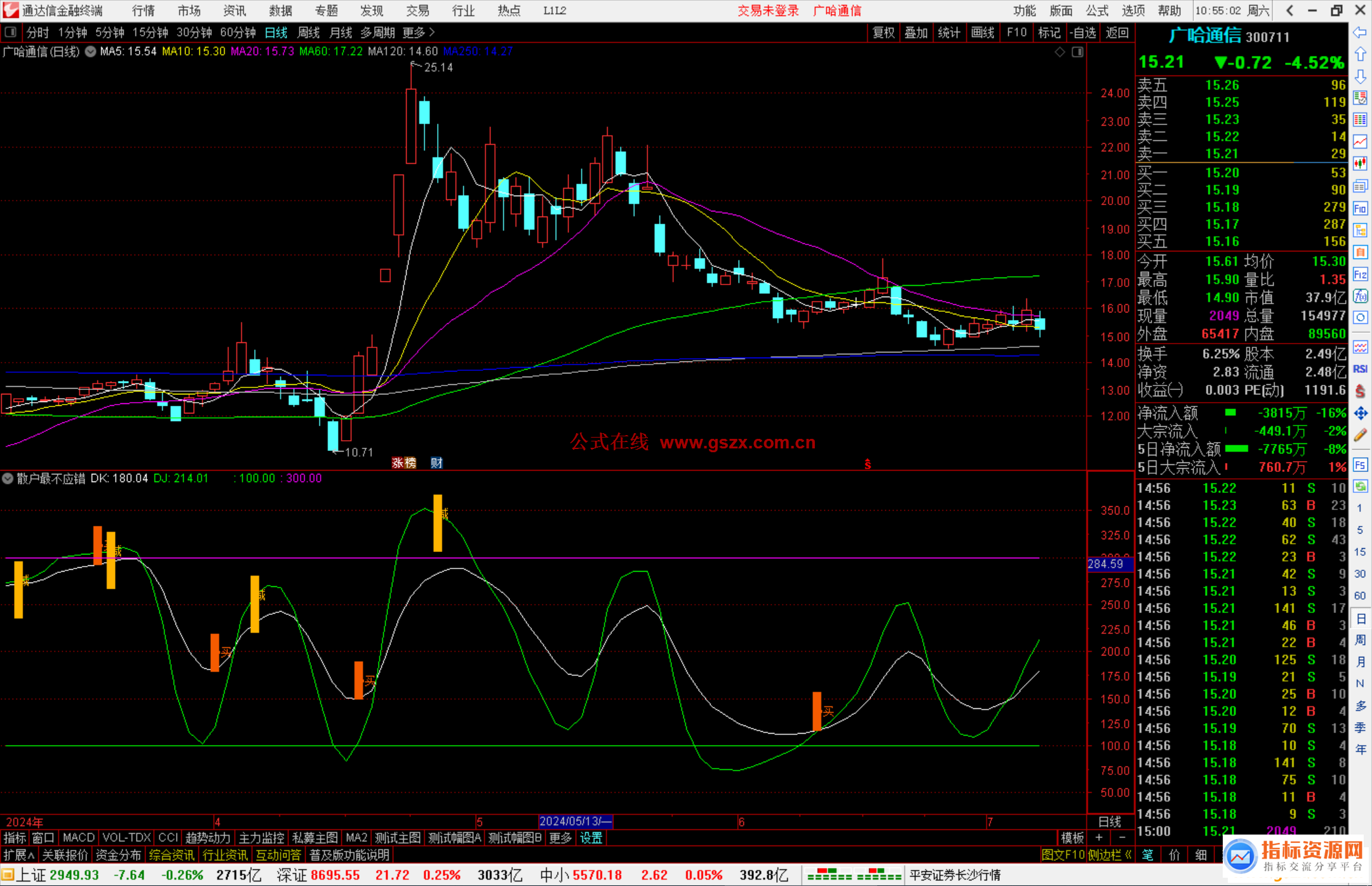The height and width of the screenshot is (886, 1372).
Task: Open the -自选 watchlist option
Action: click(x=1082, y=32)
